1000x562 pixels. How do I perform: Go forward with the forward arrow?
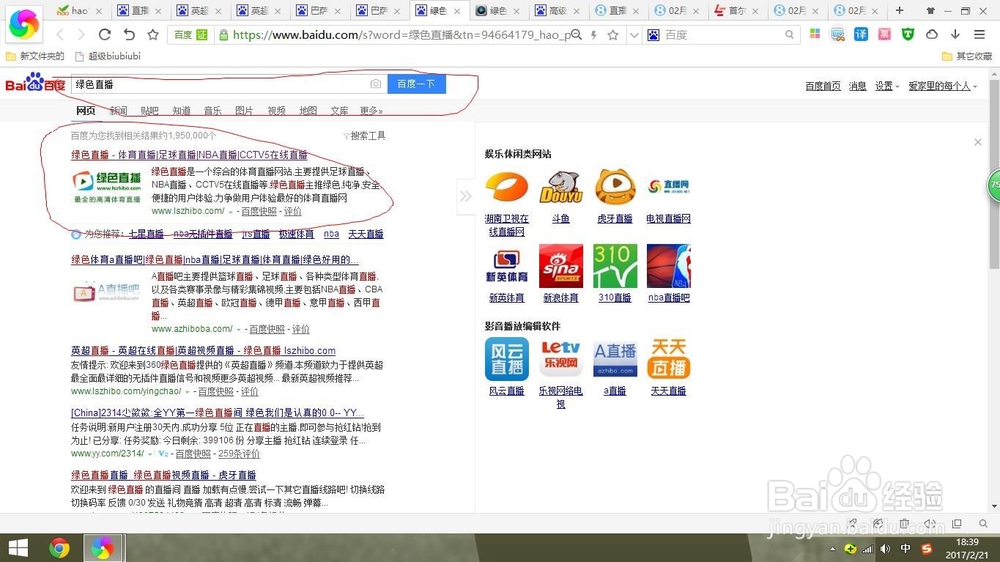pyautogui.click(x=81, y=34)
